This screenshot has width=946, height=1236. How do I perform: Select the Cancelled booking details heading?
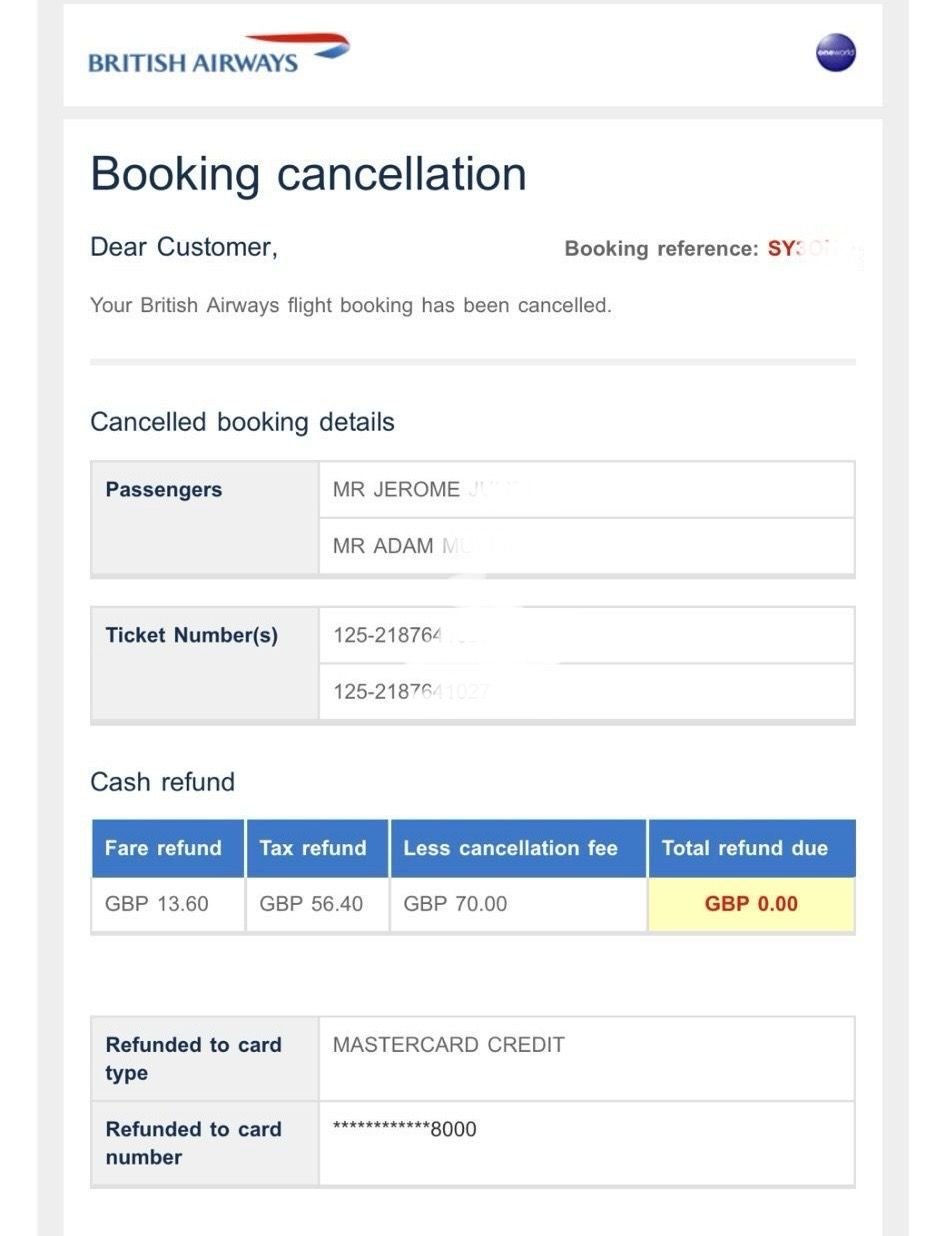coord(242,422)
